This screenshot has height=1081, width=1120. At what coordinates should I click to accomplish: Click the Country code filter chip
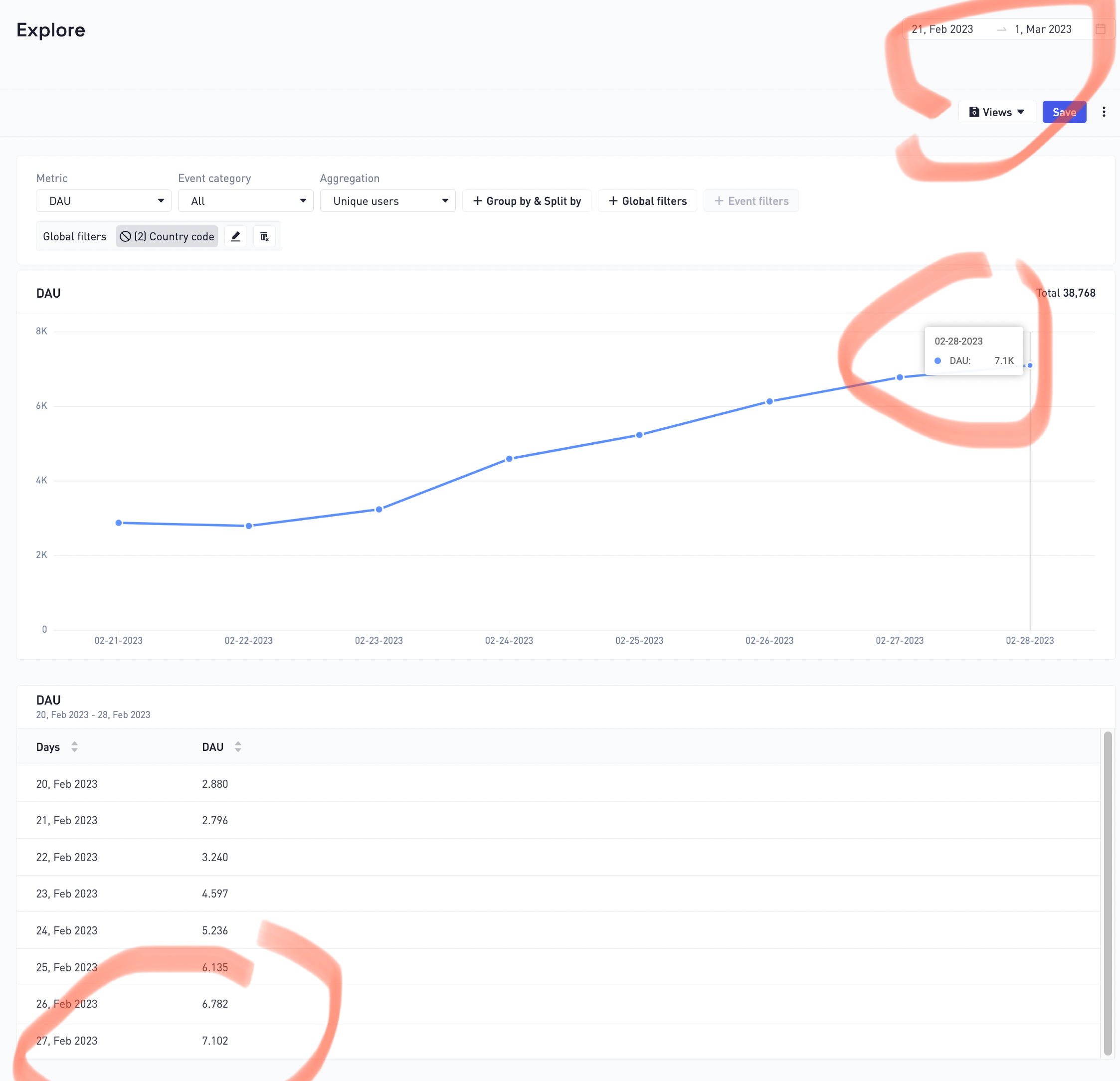167,236
